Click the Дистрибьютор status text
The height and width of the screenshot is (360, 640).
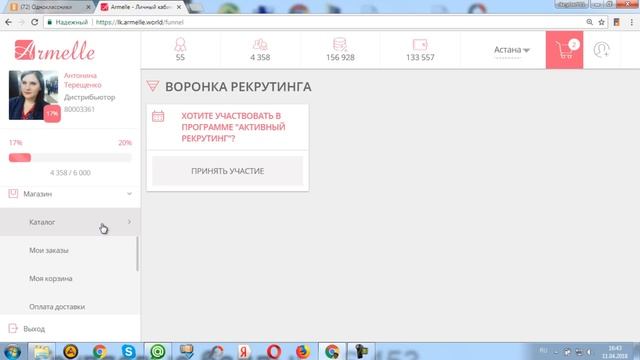(89, 97)
